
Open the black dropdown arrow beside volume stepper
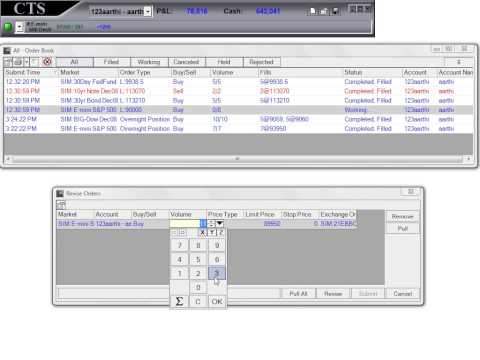(x=220, y=224)
